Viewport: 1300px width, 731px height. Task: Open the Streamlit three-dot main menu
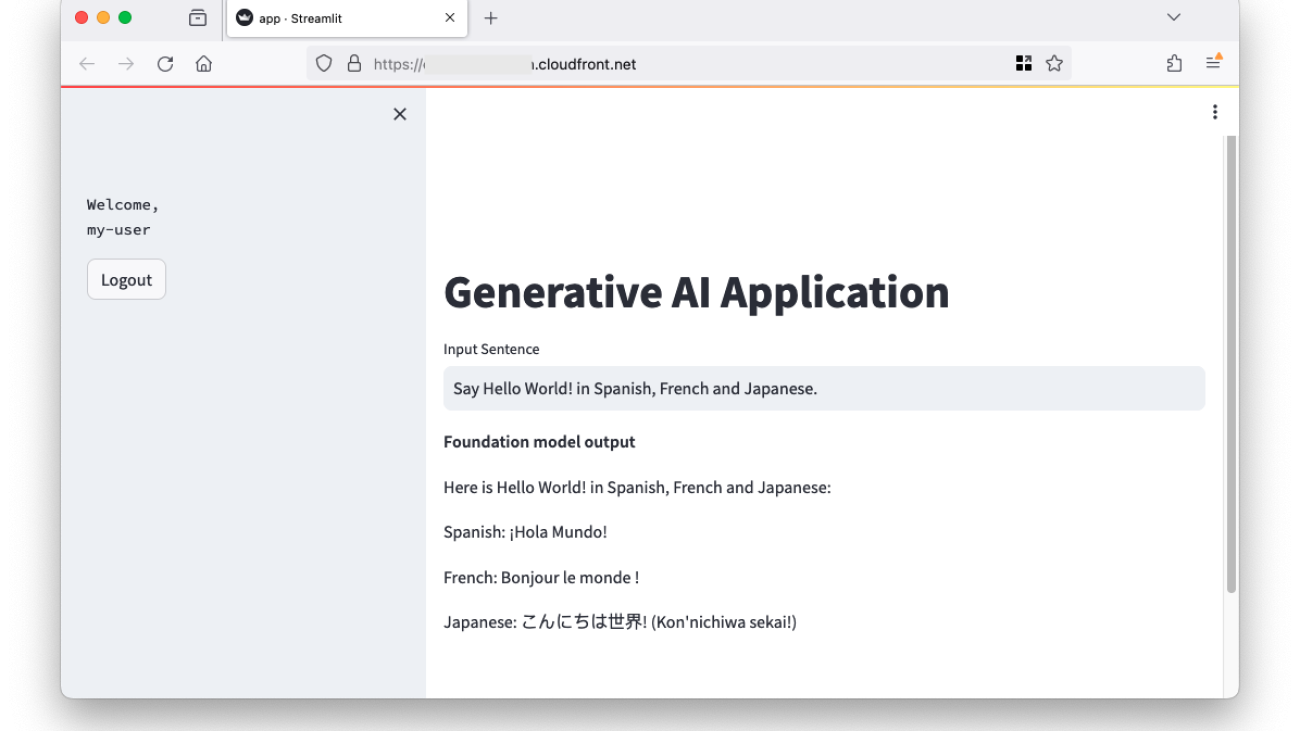[1215, 112]
